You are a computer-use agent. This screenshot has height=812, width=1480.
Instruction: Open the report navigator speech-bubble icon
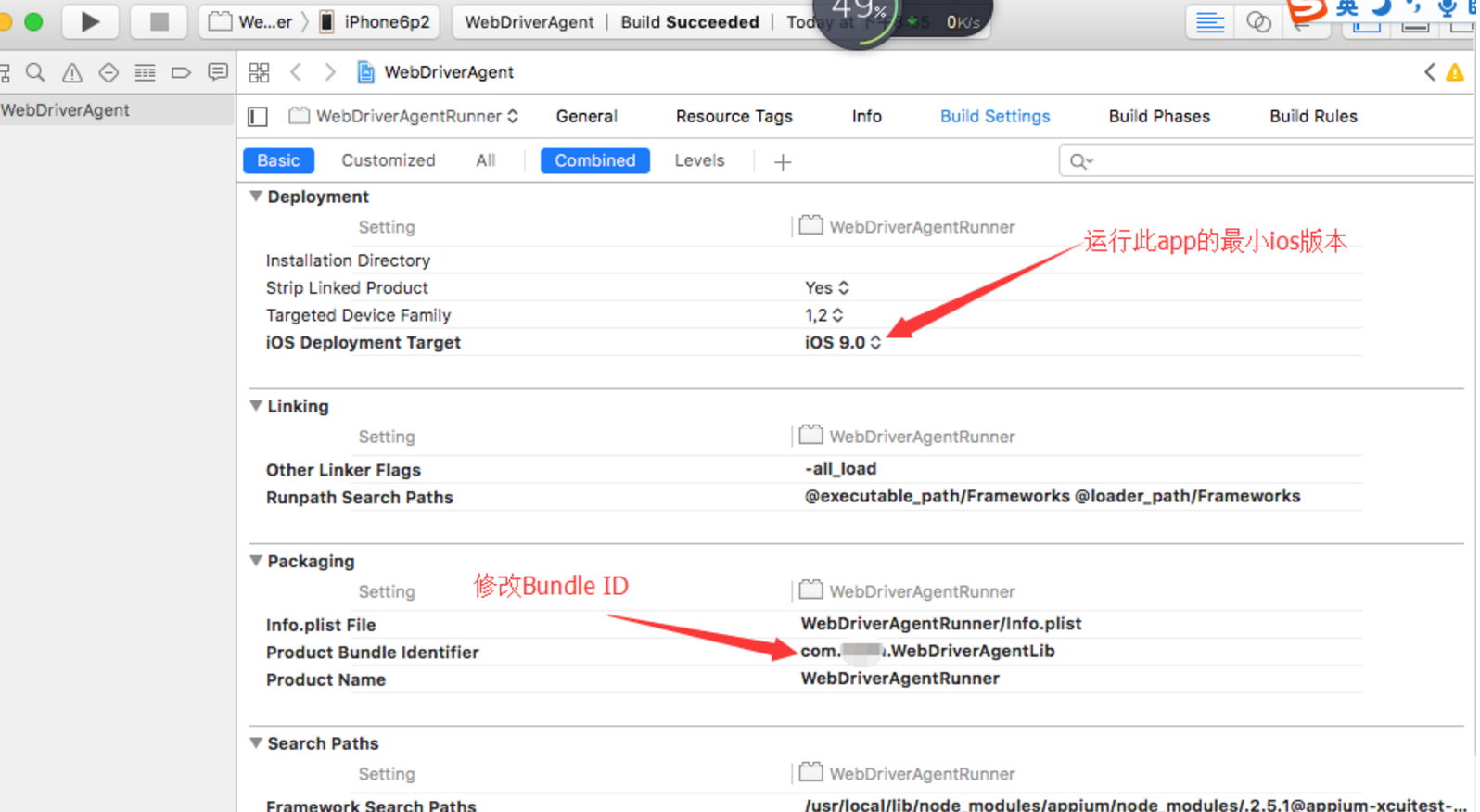point(218,72)
